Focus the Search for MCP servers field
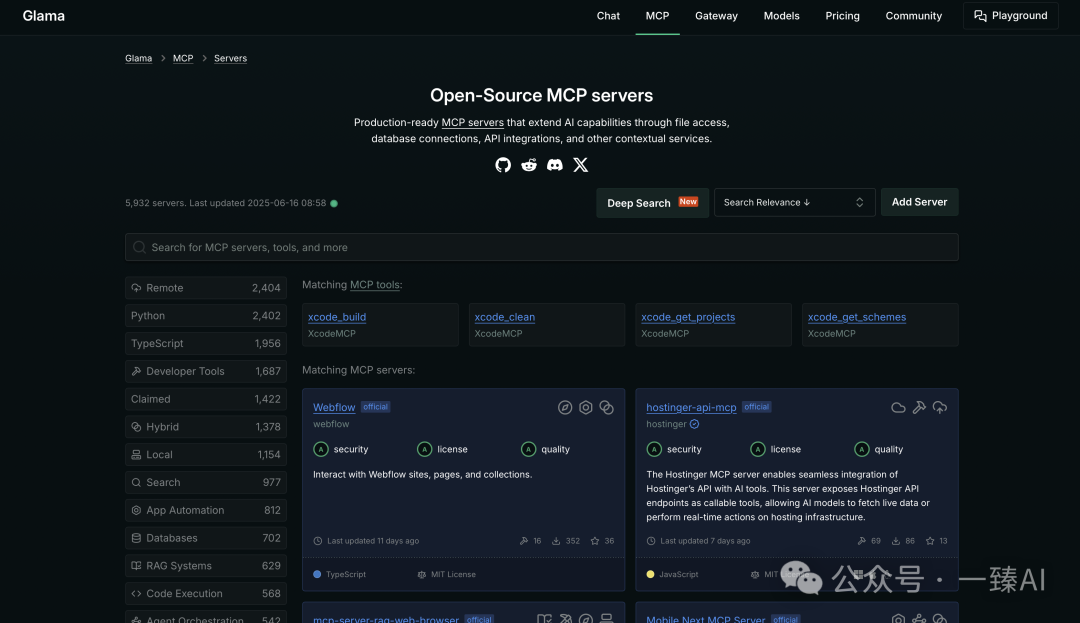1080x623 pixels. pos(541,247)
